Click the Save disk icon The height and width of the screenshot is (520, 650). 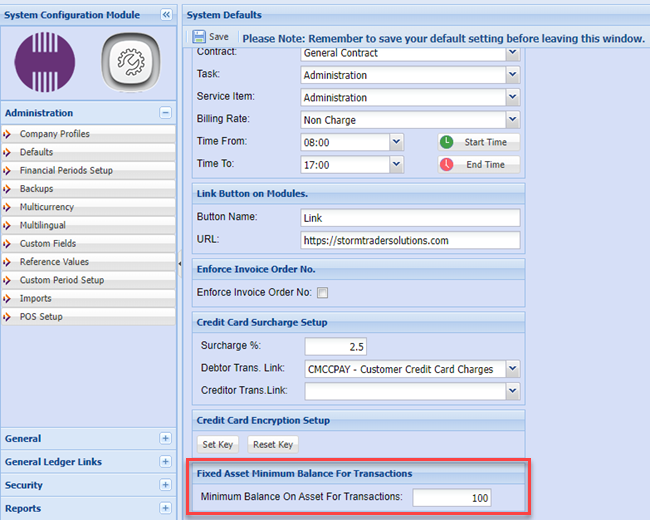click(199, 36)
